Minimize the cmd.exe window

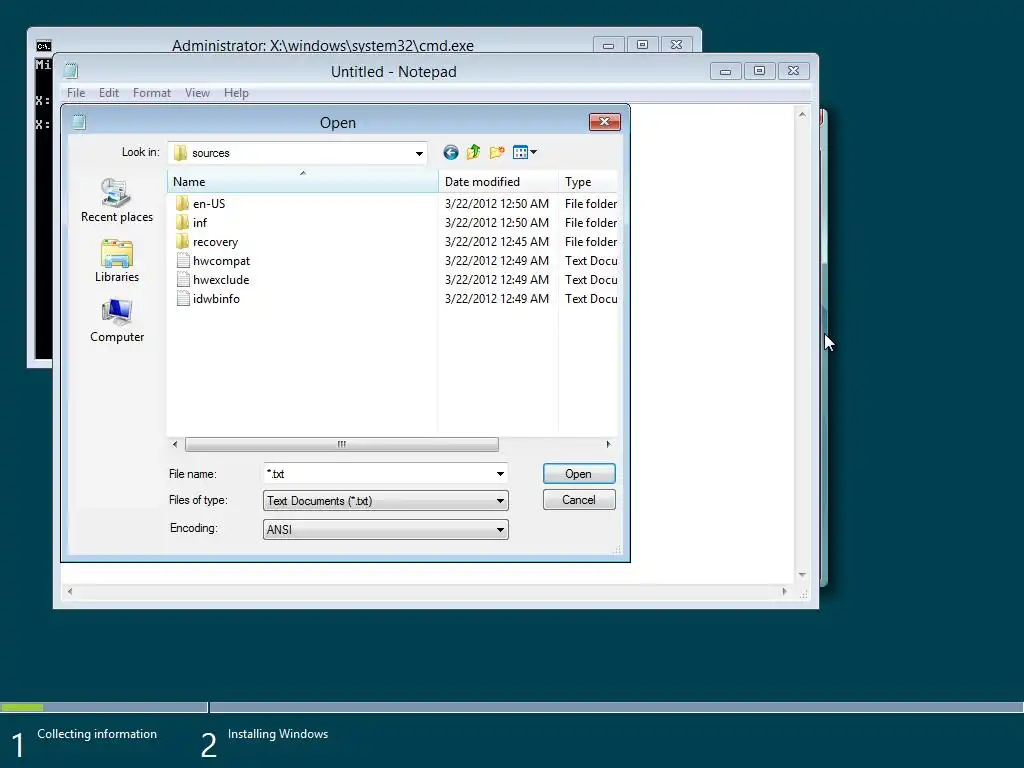tap(609, 45)
